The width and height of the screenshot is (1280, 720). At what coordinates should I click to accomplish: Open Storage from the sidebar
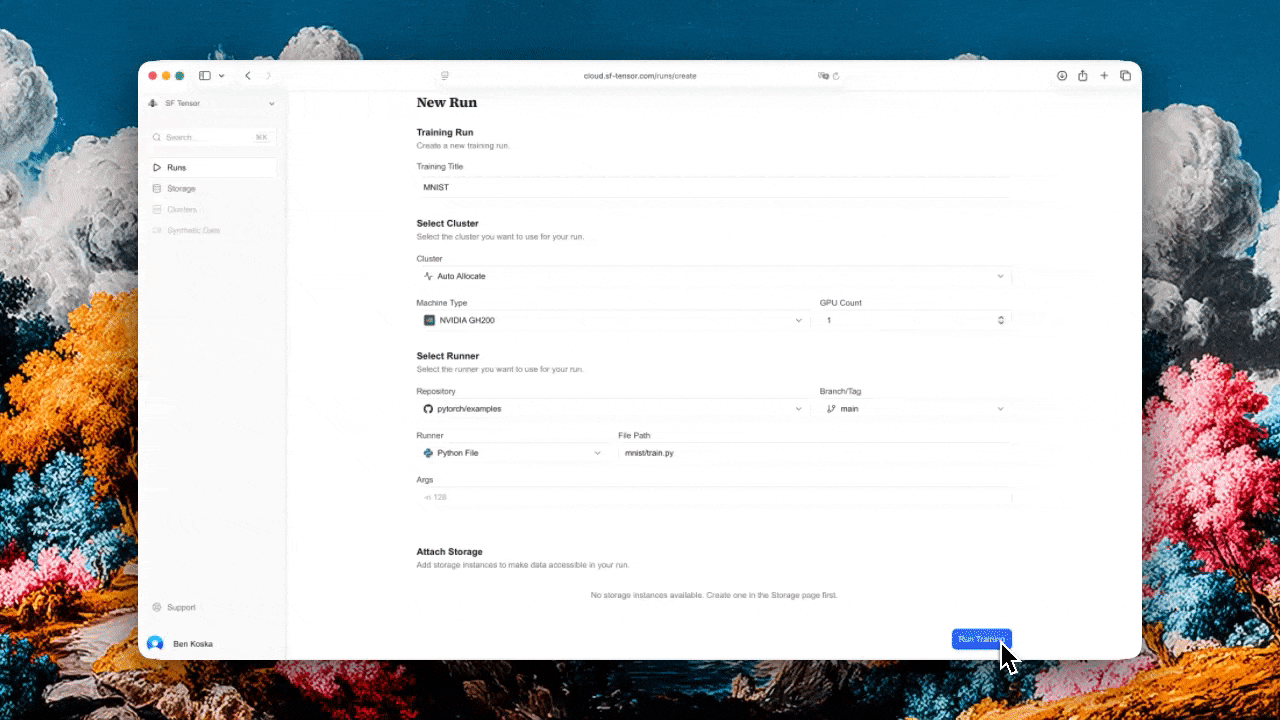tap(181, 189)
